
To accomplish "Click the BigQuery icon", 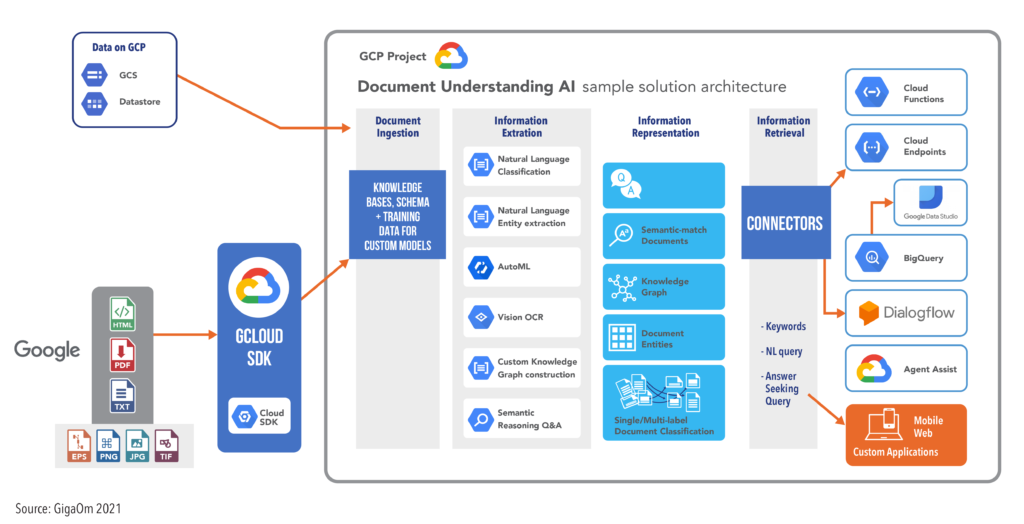I will [872, 257].
